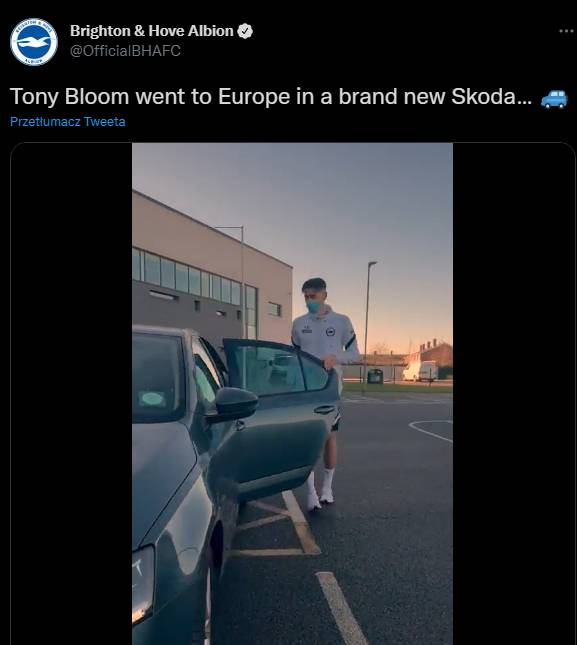Open the tweet's more options menu
Image resolution: width=577 pixels, height=645 pixels.
coord(566,31)
